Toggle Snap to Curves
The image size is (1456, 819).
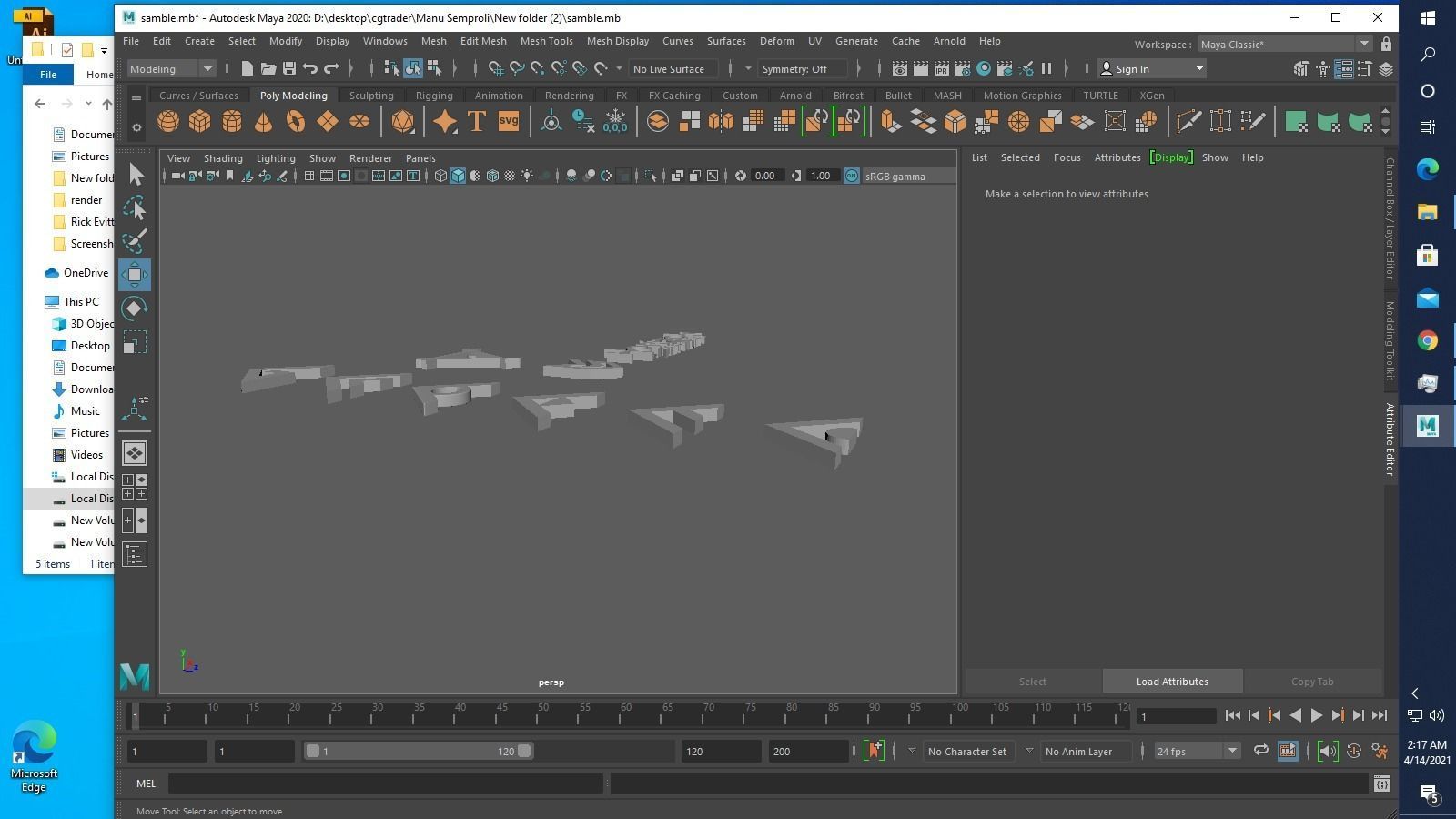pos(517,68)
